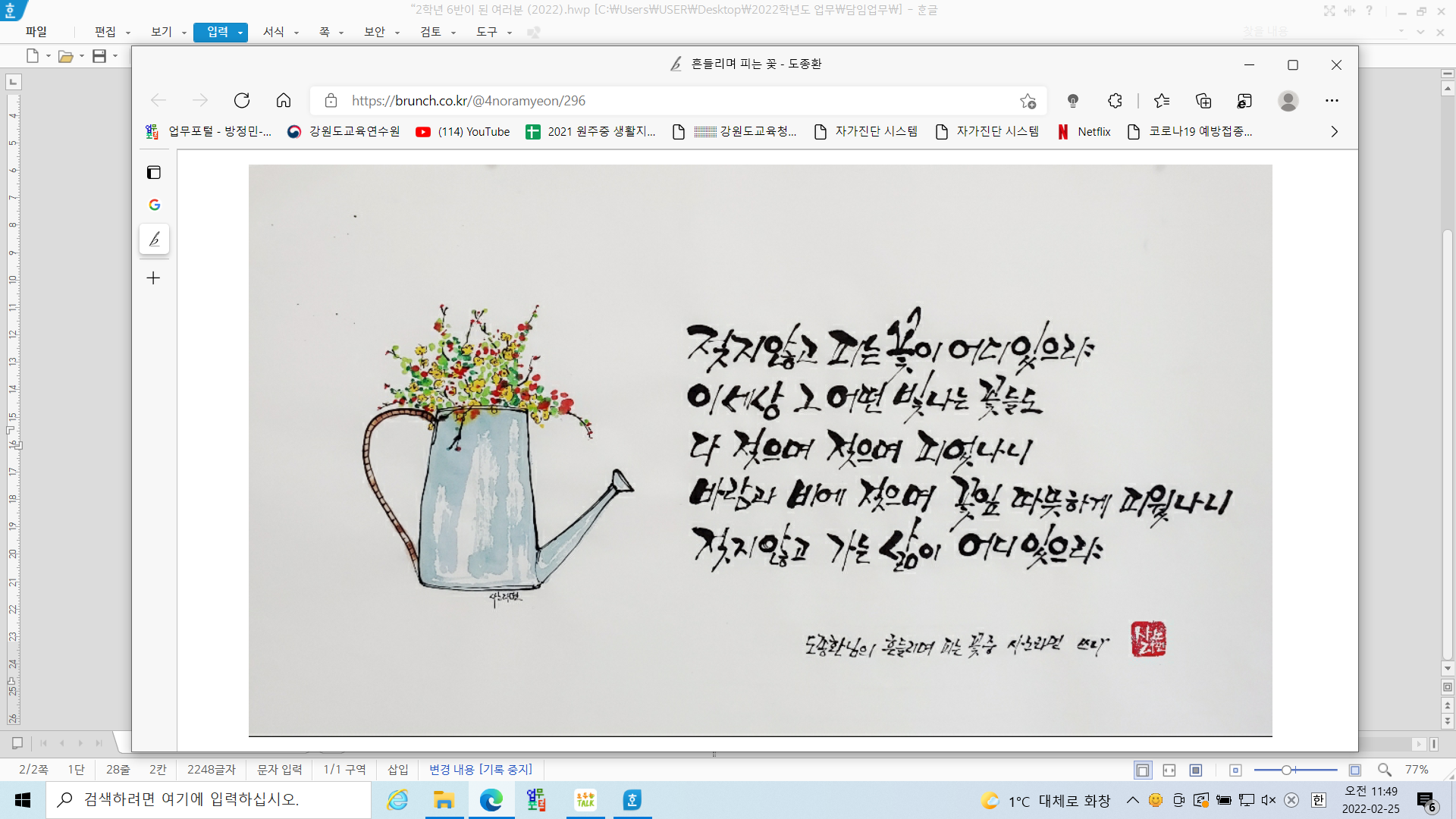This screenshot has height=819, width=1456.
Task: Click the 2/2쪽 page indicator
Action: (33, 770)
